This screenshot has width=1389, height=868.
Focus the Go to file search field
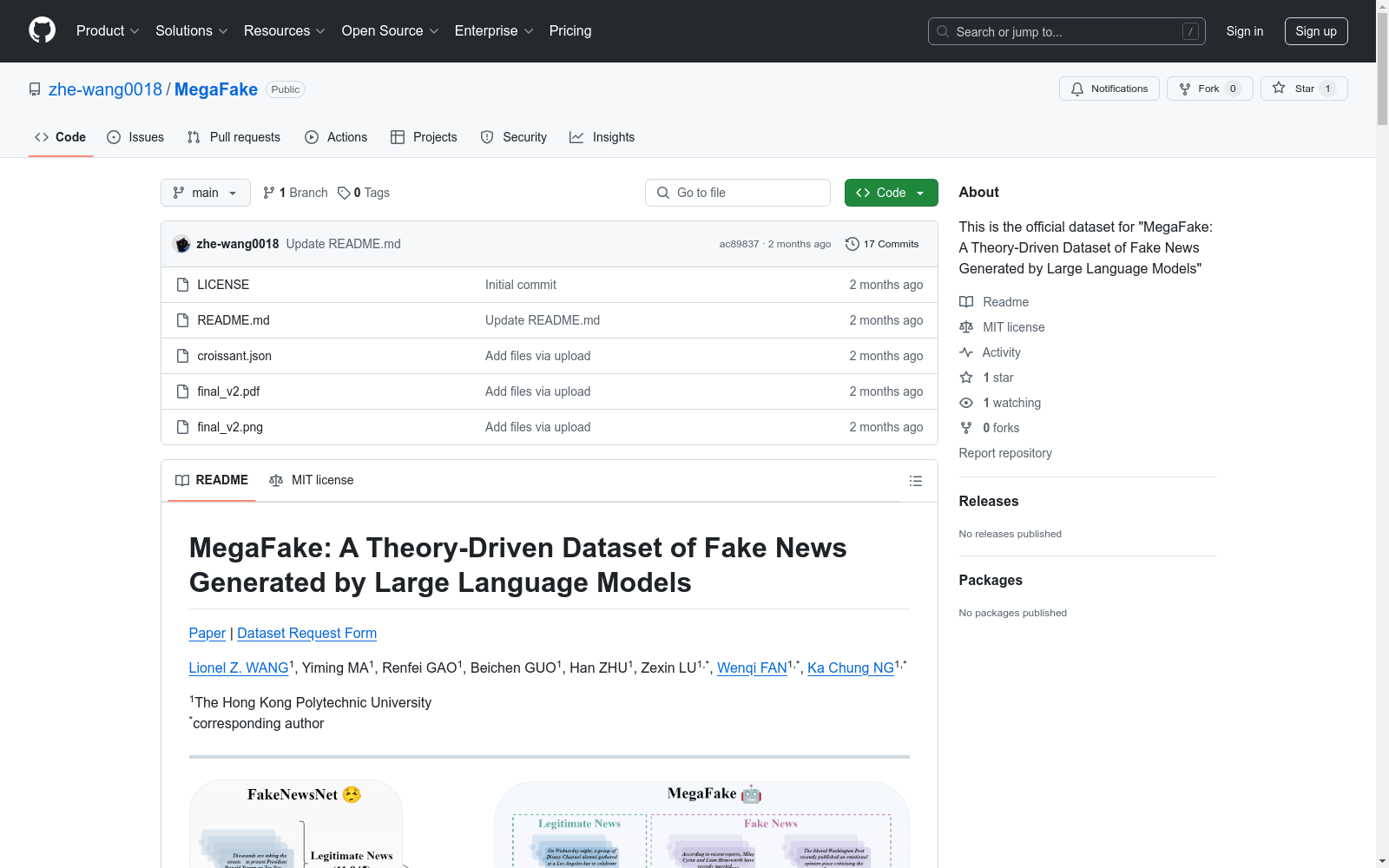(x=738, y=193)
